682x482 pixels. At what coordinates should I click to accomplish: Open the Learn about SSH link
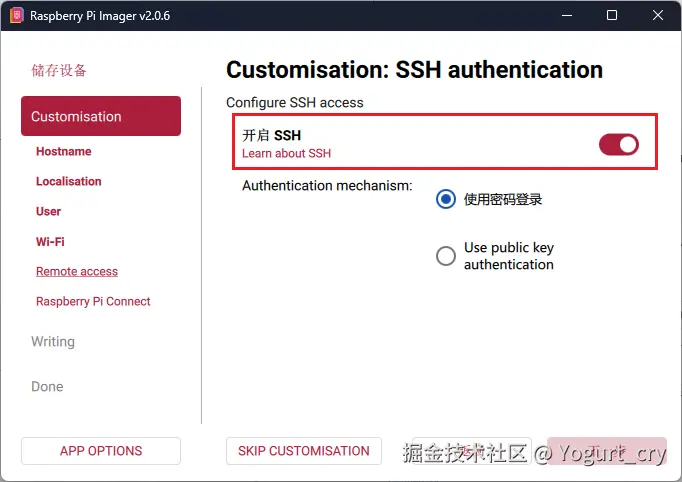[x=286, y=153]
